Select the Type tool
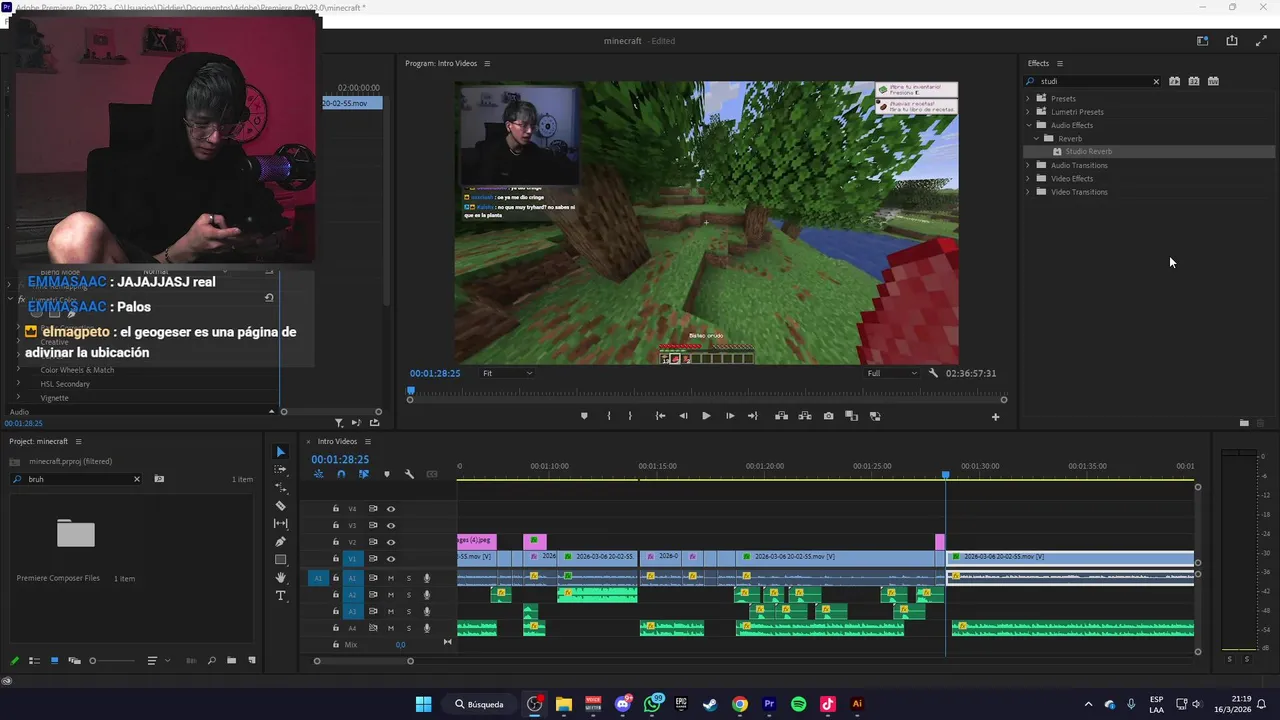Viewport: 1280px width, 720px height. point(281,596)
